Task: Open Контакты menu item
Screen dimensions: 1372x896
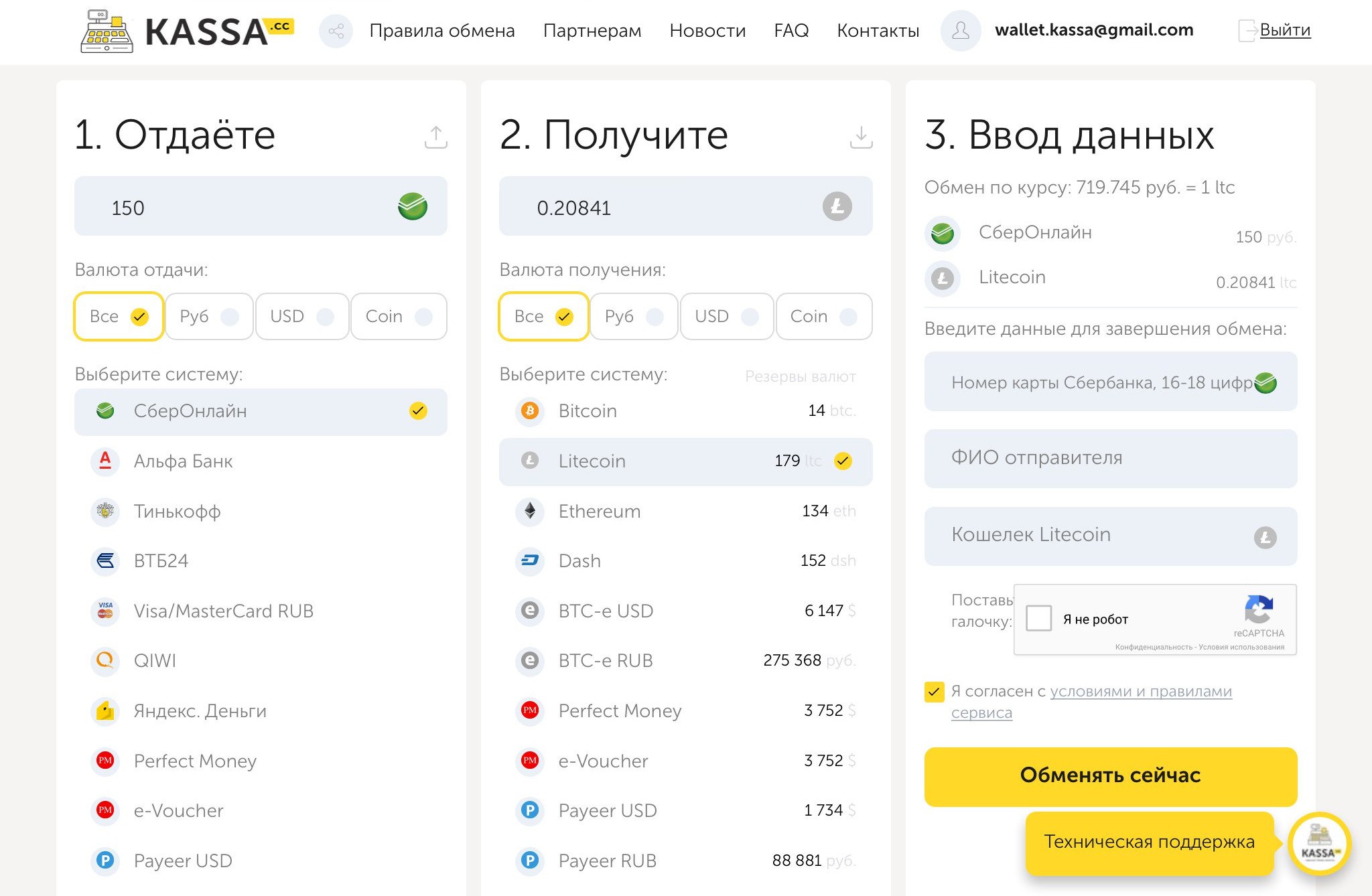Action: click(878, 31)
